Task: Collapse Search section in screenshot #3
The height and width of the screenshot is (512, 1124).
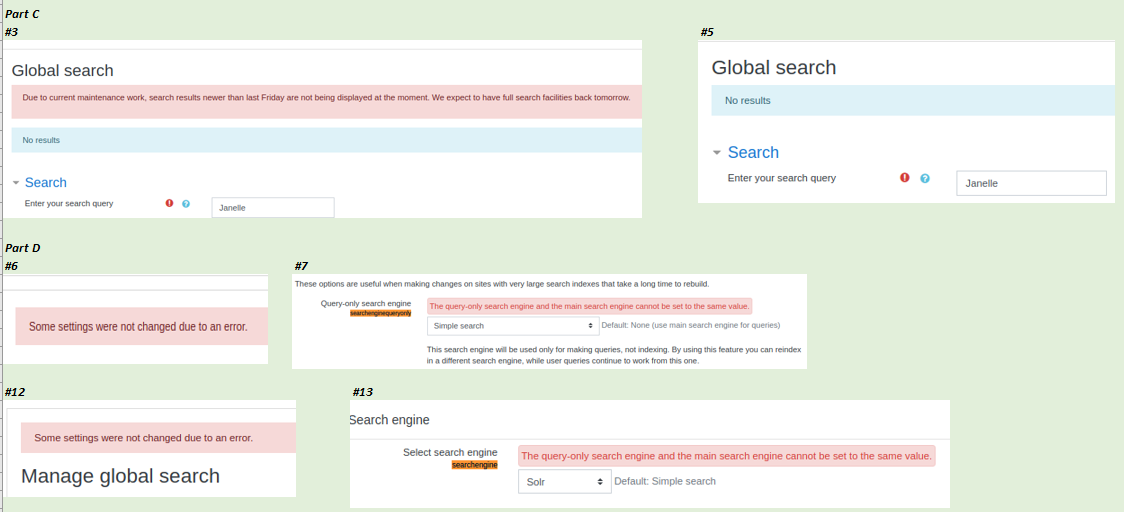Action: point(16,183)
